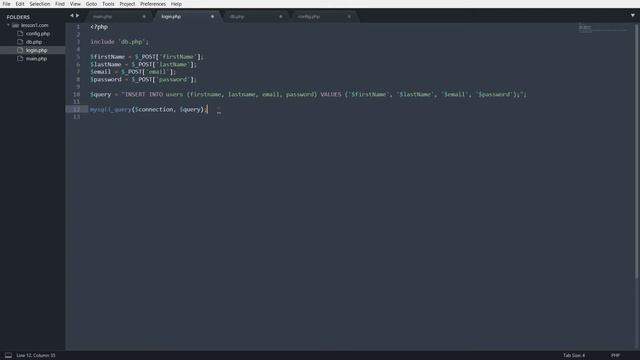Click INSERT INTO in the query string

point(144,94)
